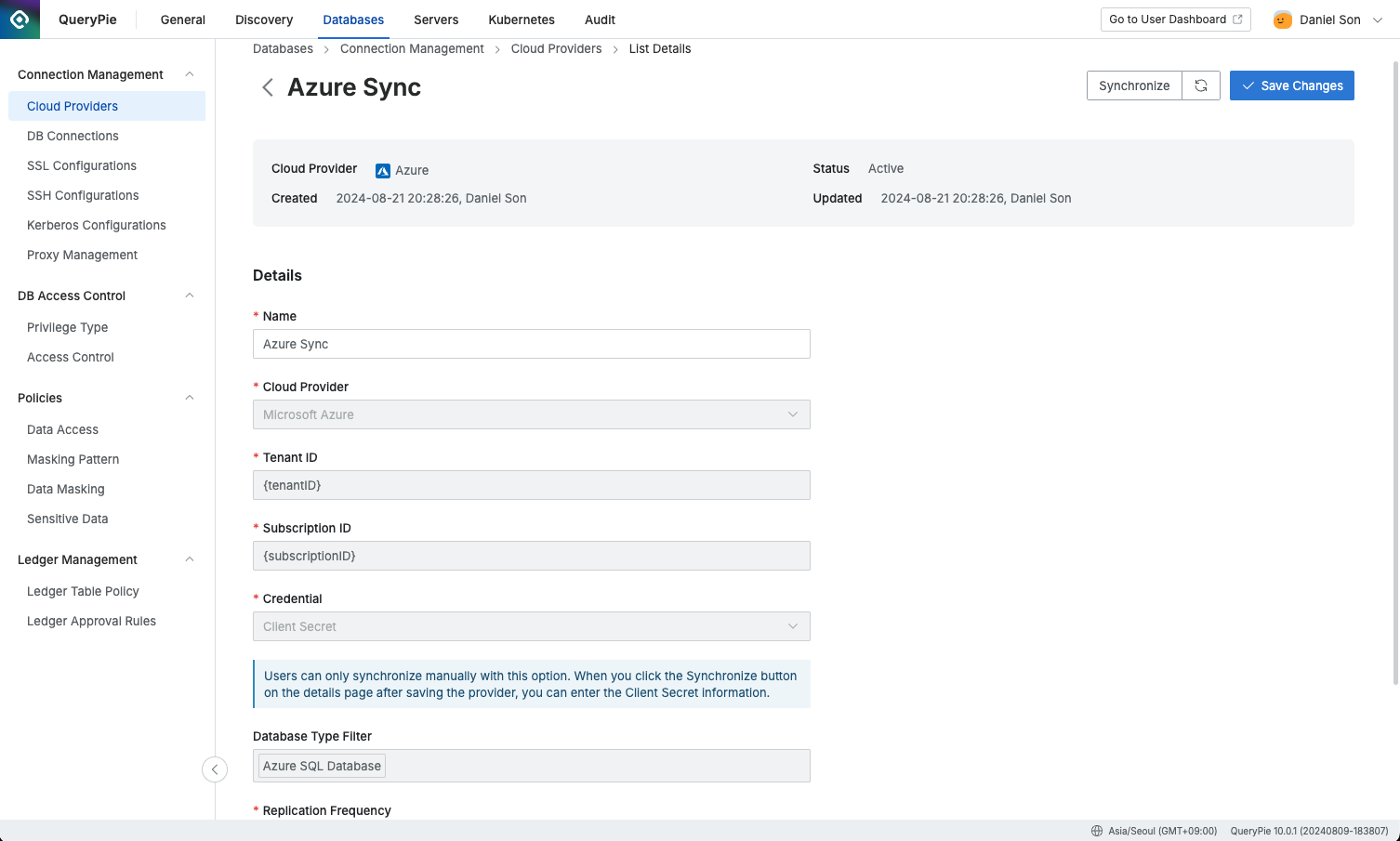Open Privilege Type in the sidebar
This screenshot has height=841, width=1400.
point(107,327)
